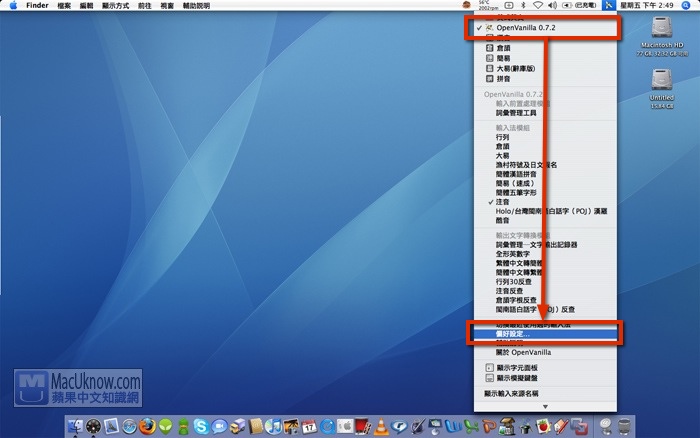Open PowerPoint orange P icon in Dock
The image size is (700, 438).
click(489, 427)
